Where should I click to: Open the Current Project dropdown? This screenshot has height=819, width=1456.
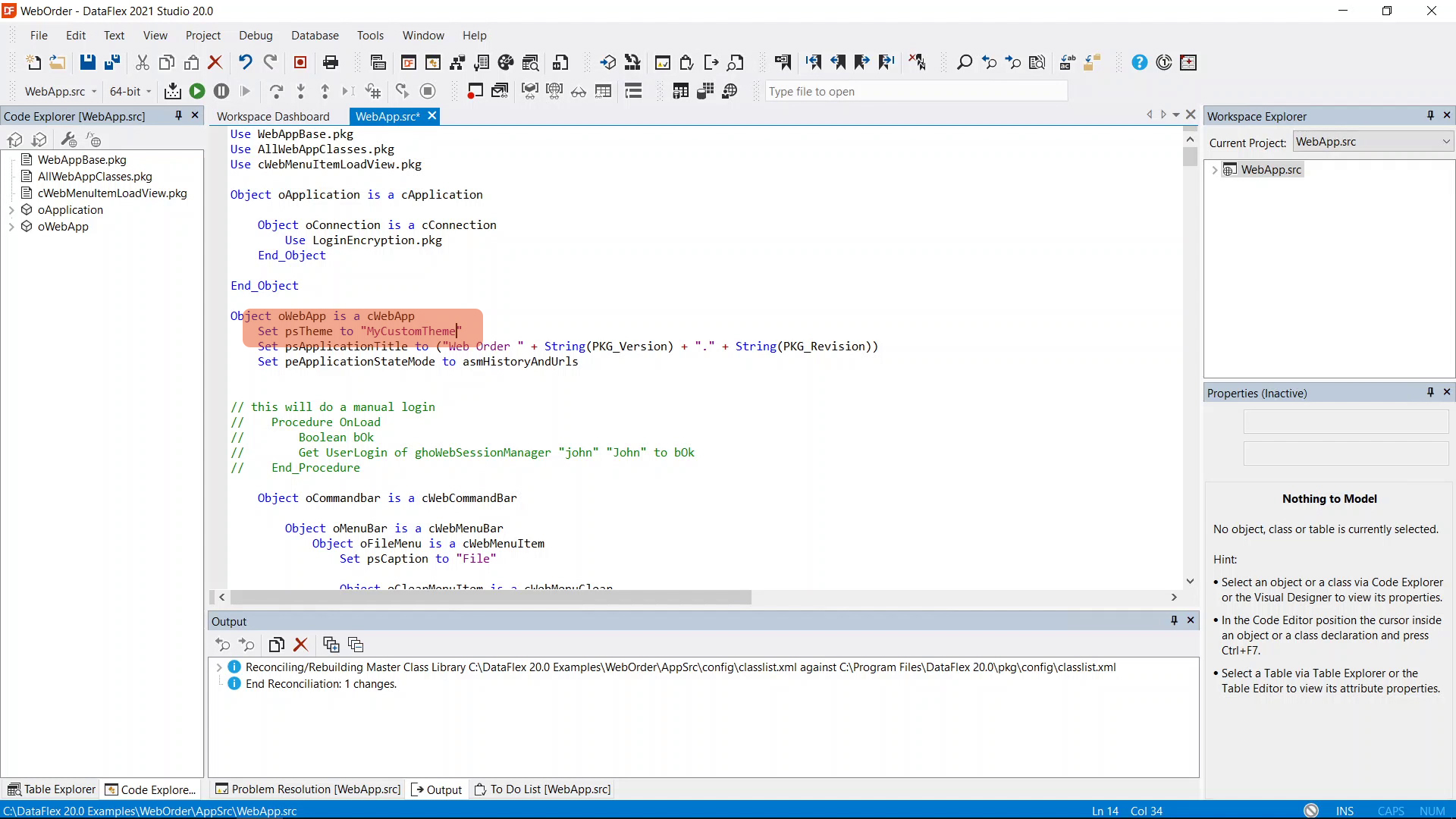coord(1445,142)
